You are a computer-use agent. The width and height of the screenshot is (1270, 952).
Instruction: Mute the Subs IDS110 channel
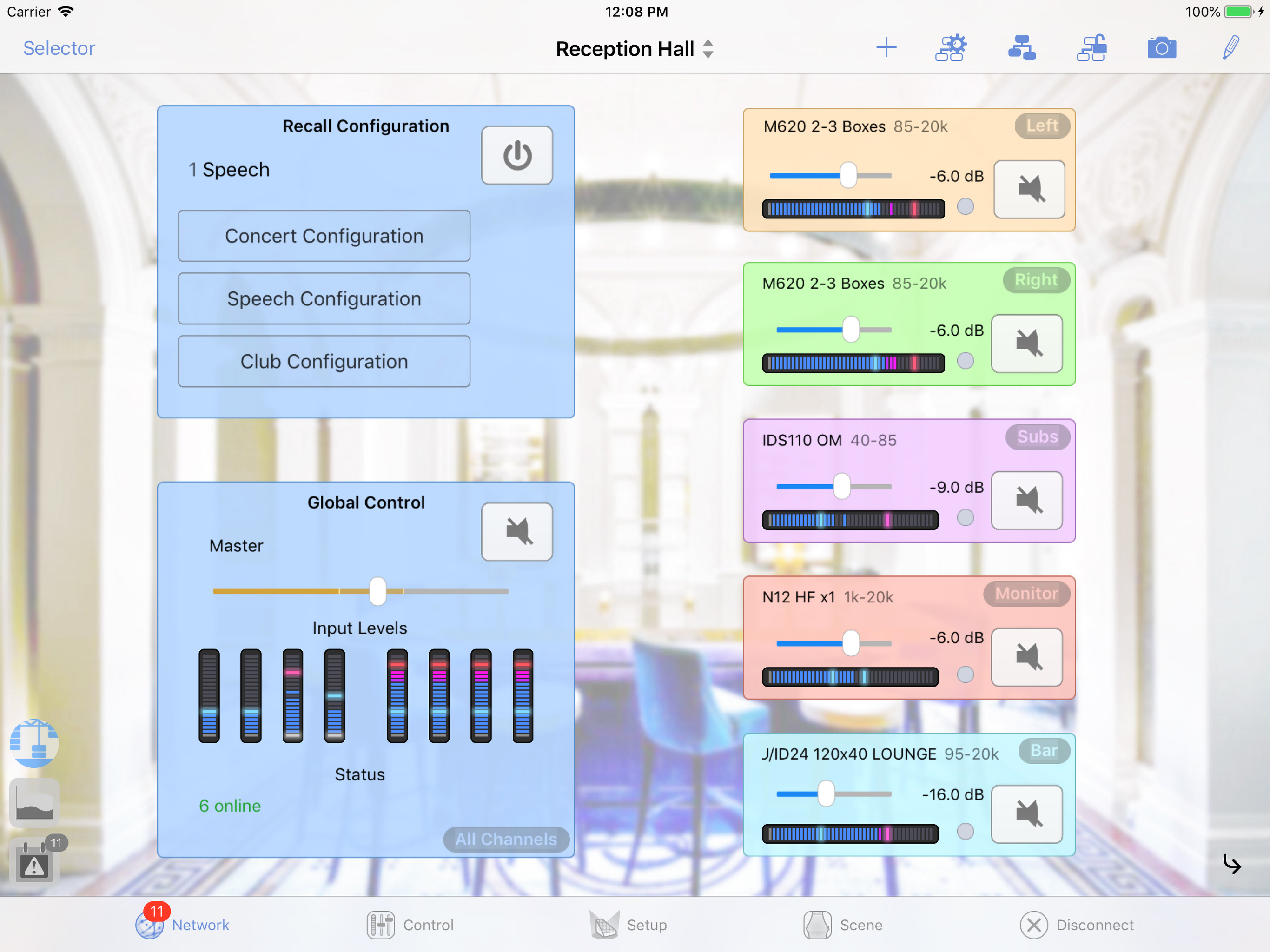[x=1027, y=500]
